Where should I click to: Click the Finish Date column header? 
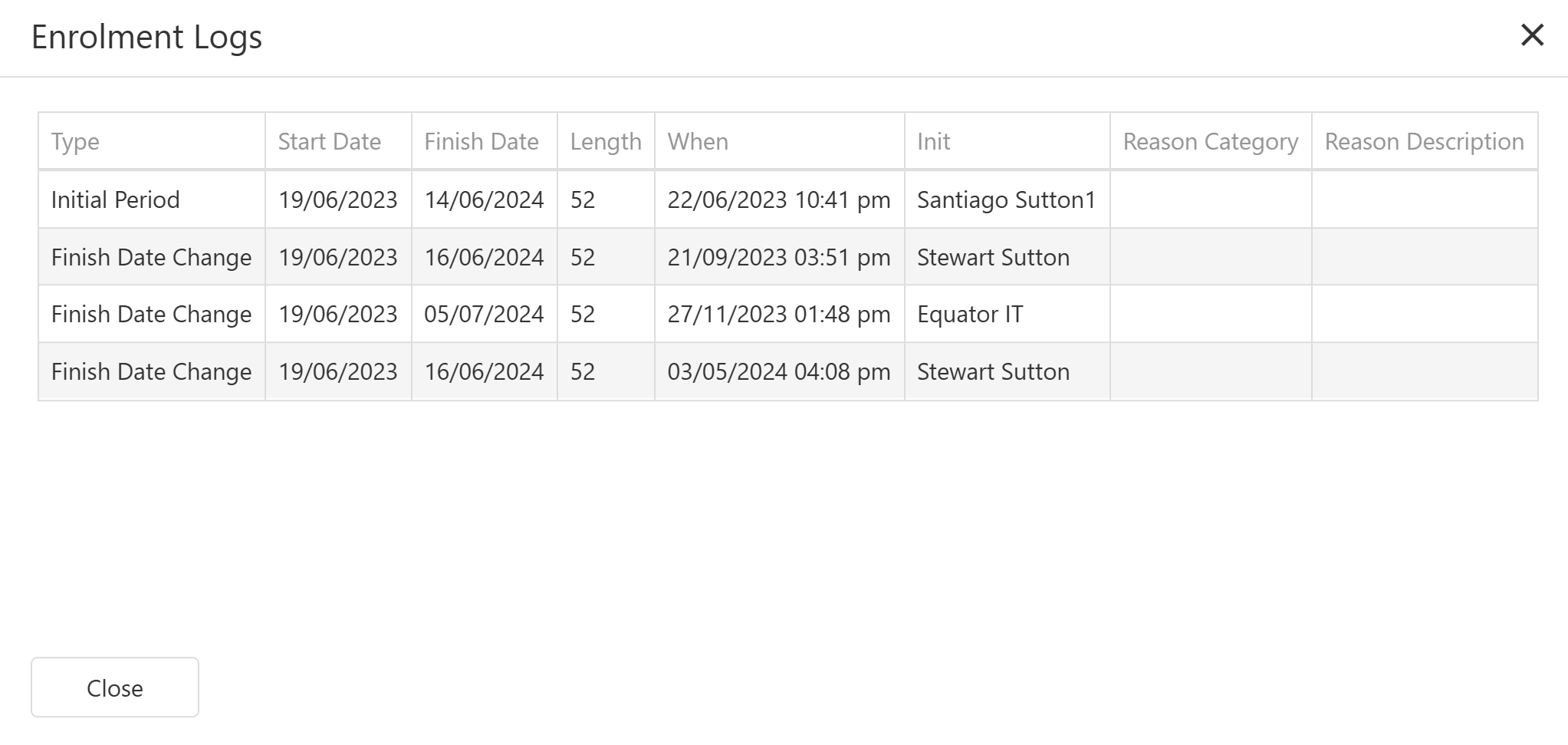(x=481, y=142)
